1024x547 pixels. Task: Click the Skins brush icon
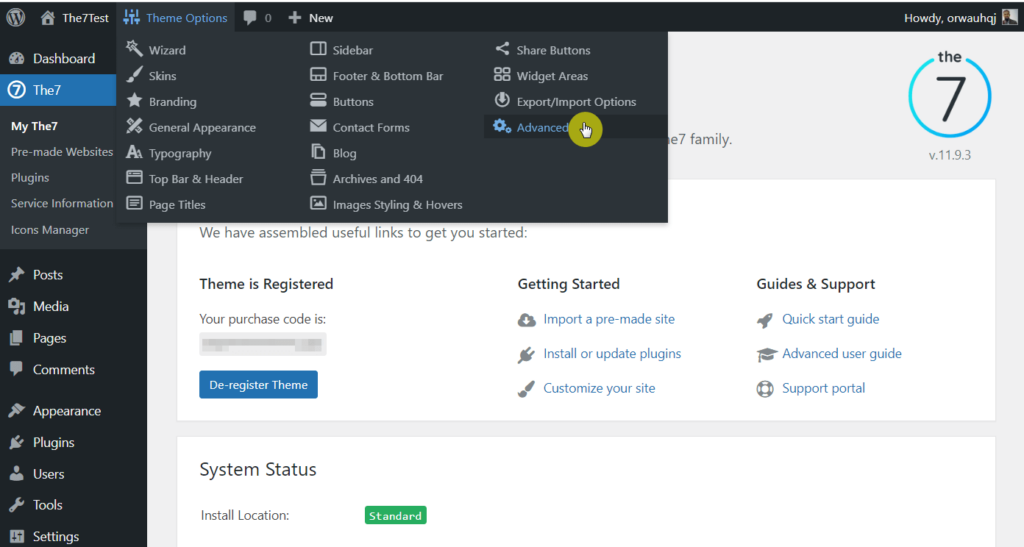pos(134,74)
